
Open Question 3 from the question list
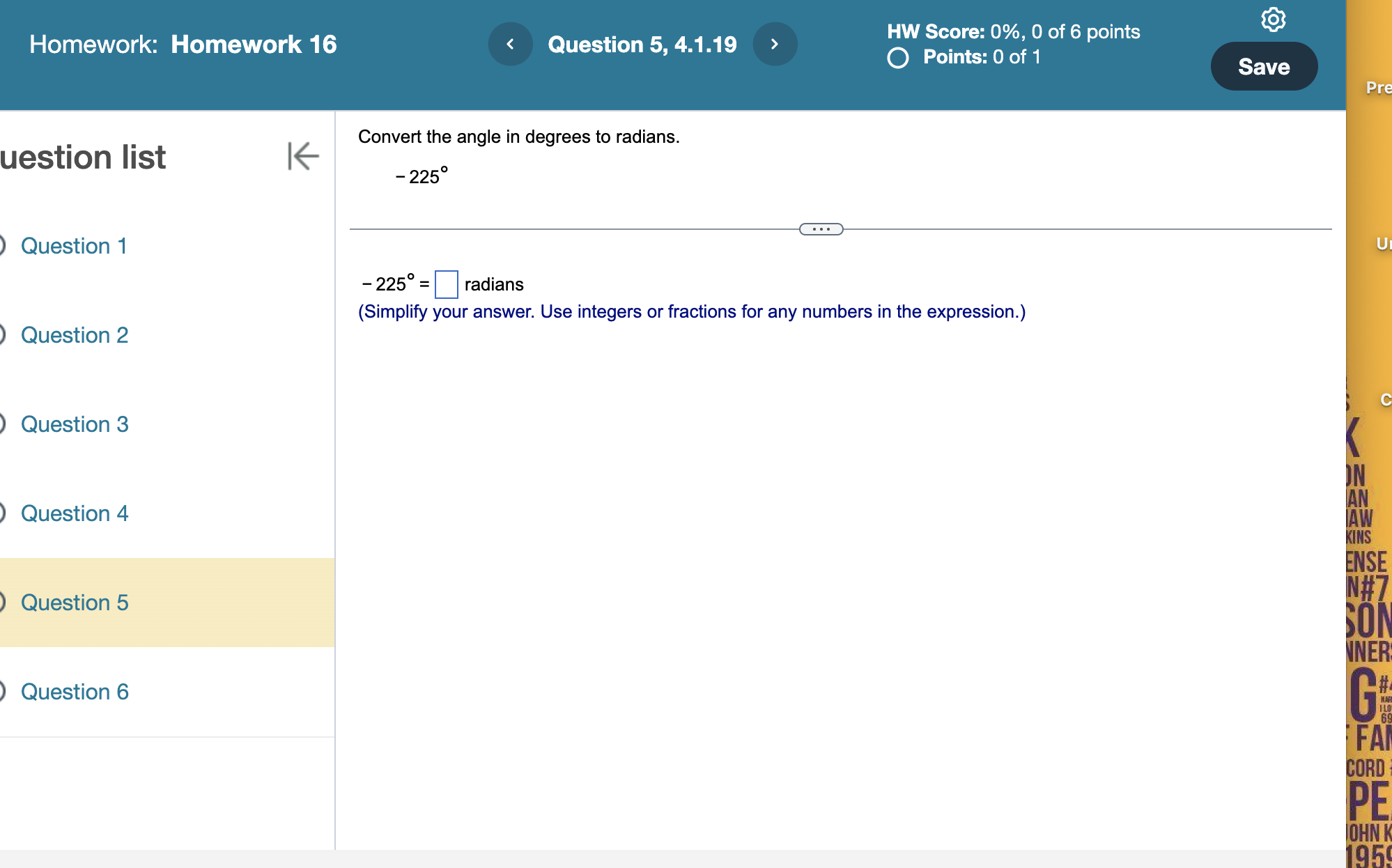coord(75,424)
